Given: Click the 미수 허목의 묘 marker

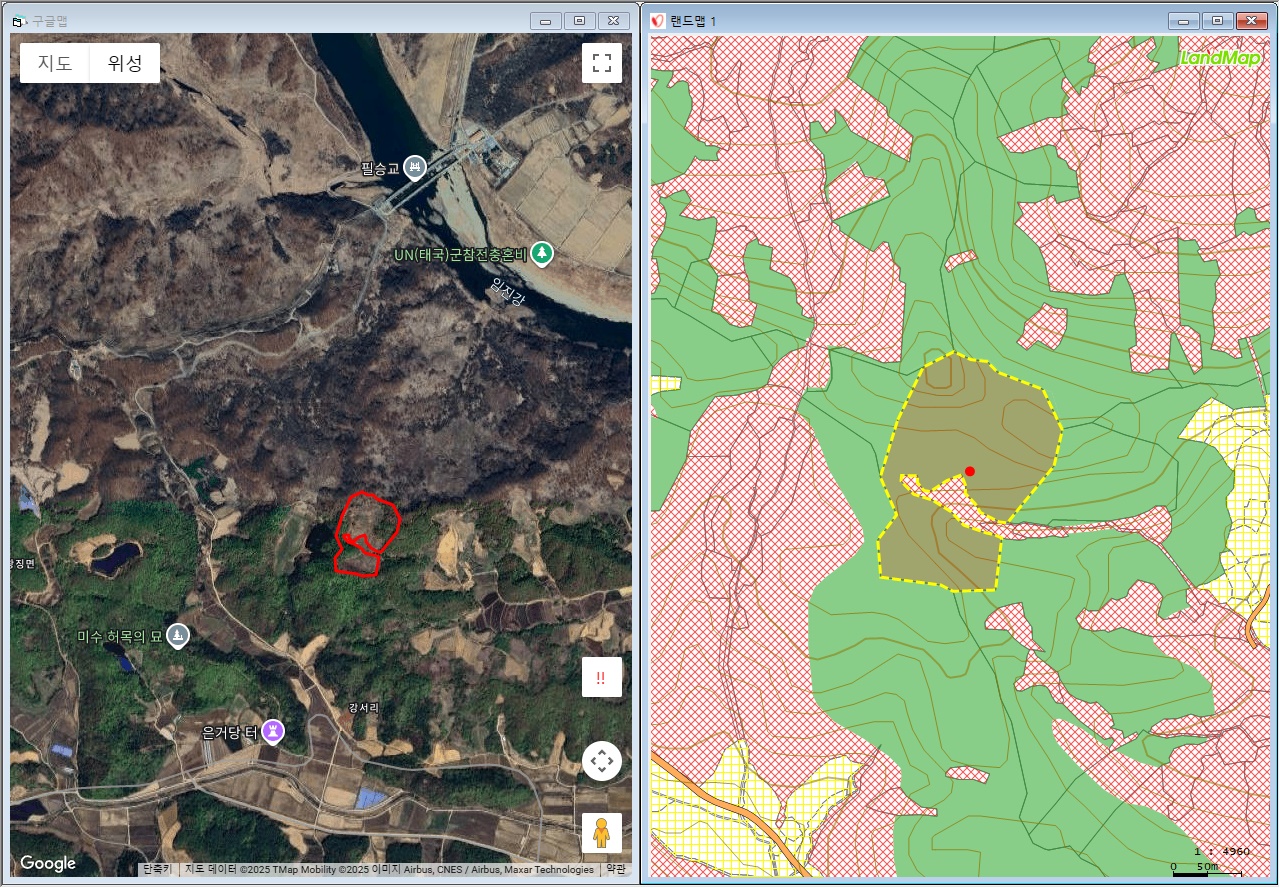Looking at the screenshot, I should coord(177,635).
